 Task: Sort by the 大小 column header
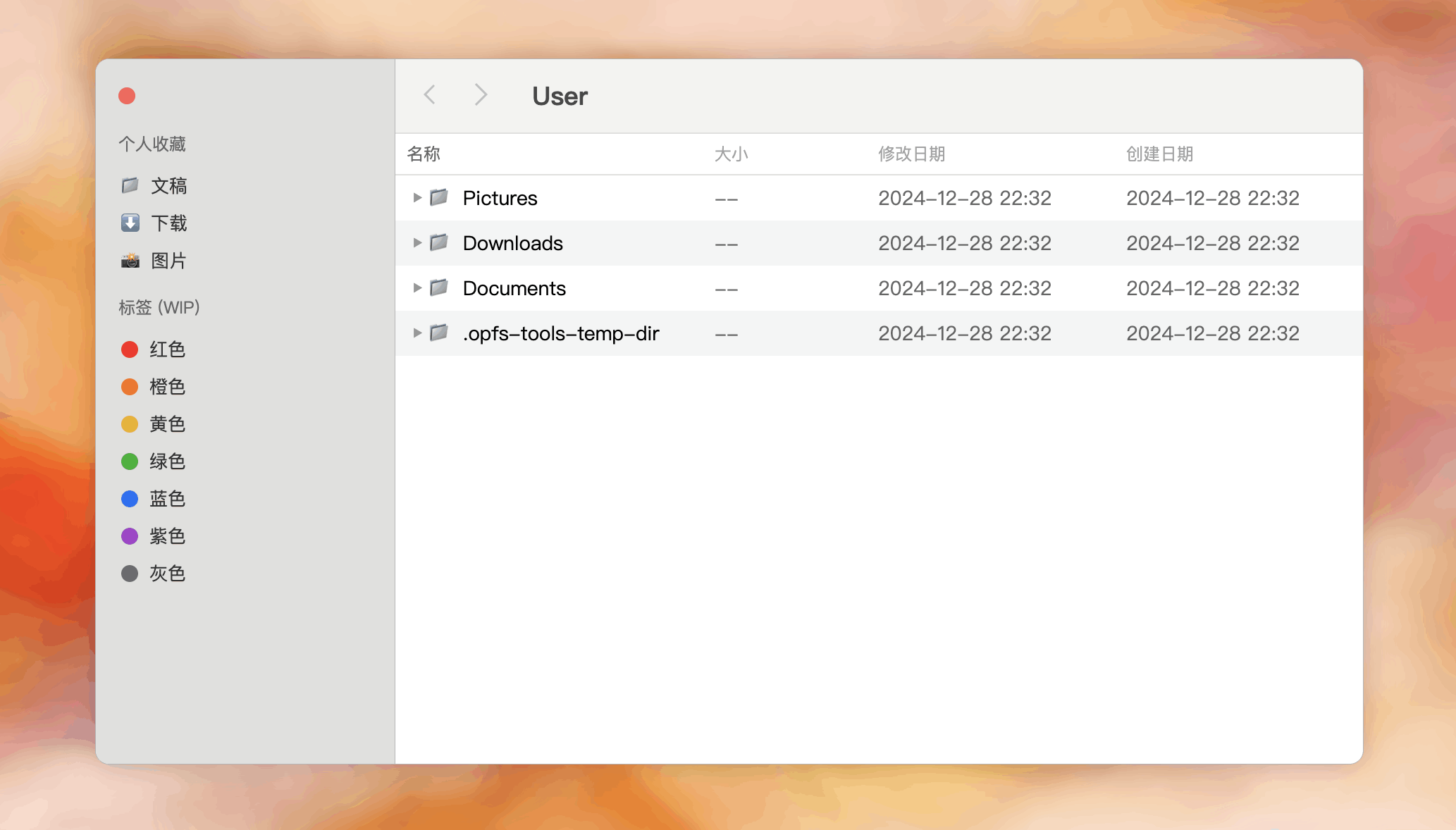pyautogui.click(x=731, y=154)
